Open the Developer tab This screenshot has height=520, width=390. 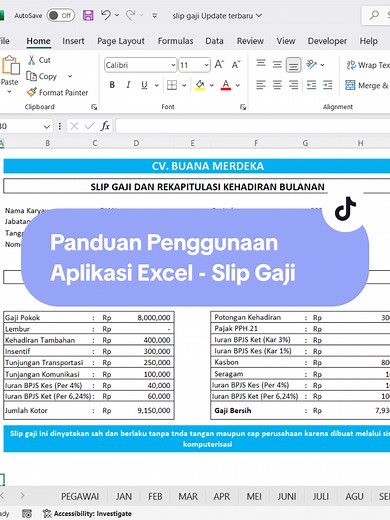[x=327, y=41]
